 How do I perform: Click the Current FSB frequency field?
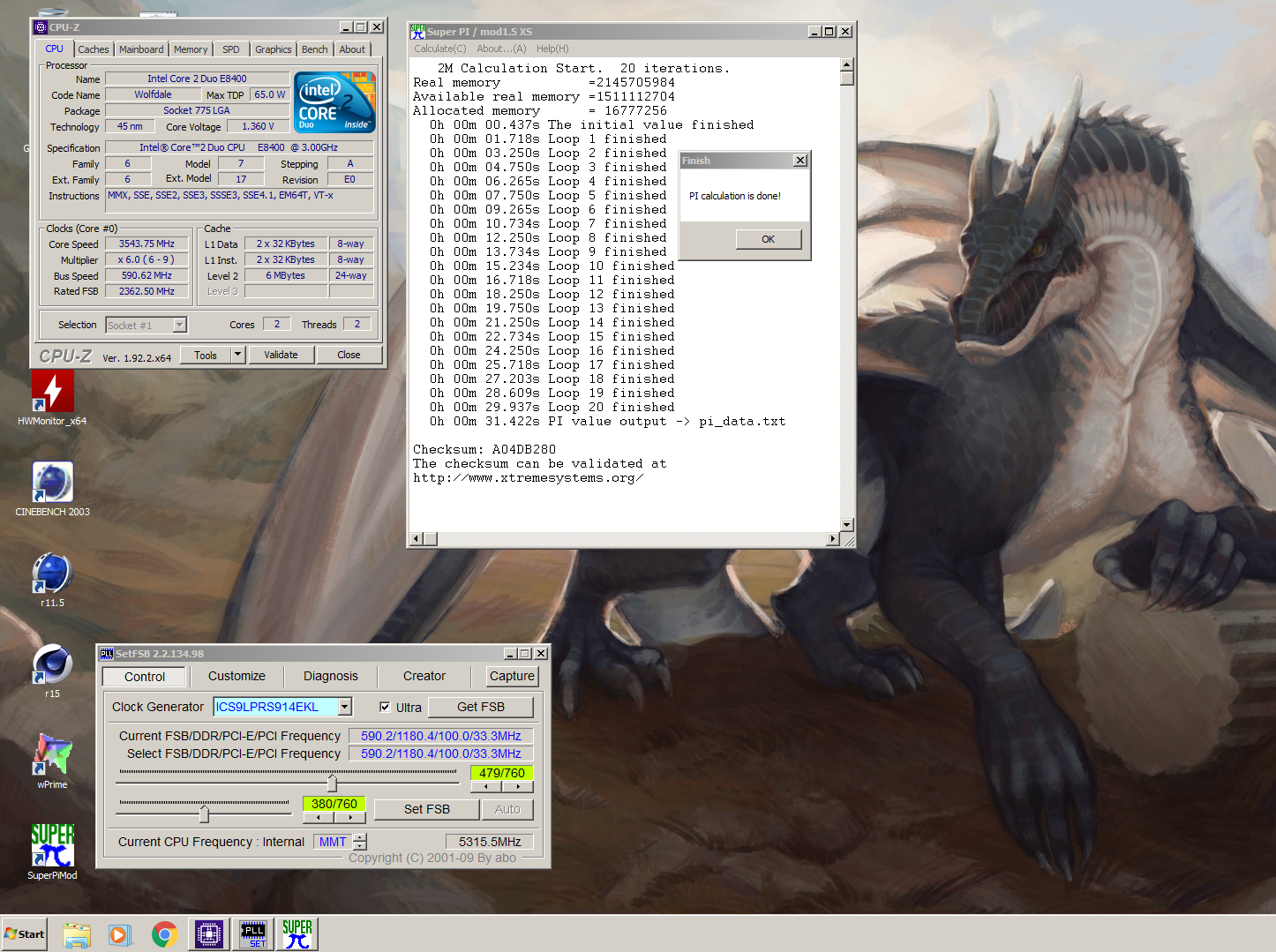[x=441, y=736]
